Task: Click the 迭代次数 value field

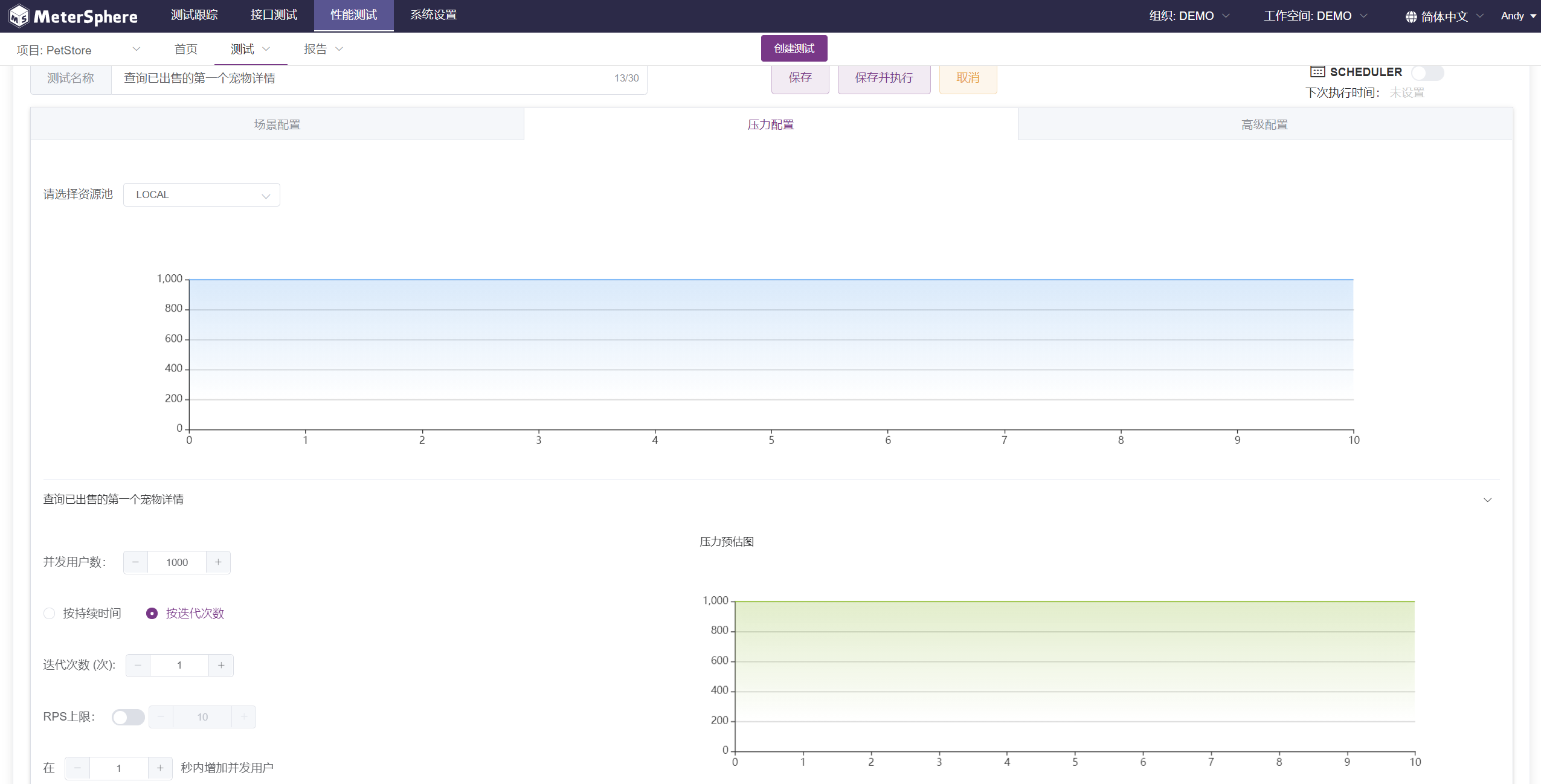Action: [179, 665]
